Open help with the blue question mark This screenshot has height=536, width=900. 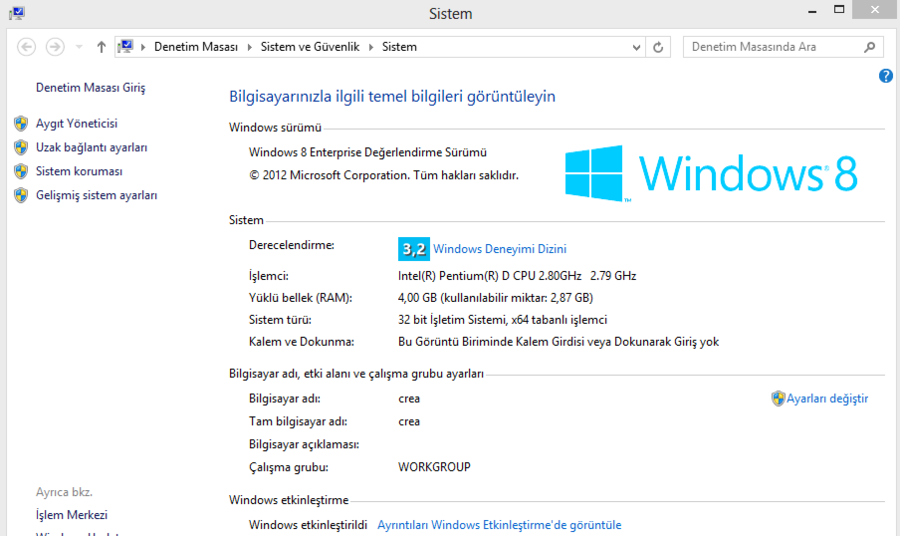[x=886, y=76]
